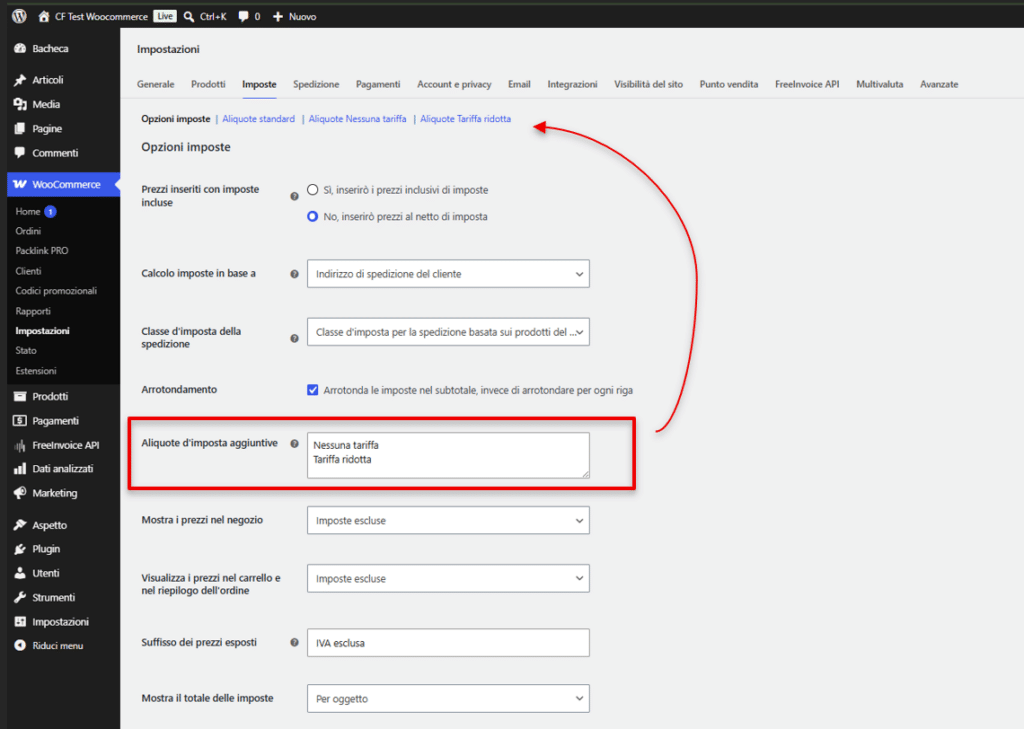Open the Avanzate tab
This screenshot has height=729, width=1024.
[939, 84]
